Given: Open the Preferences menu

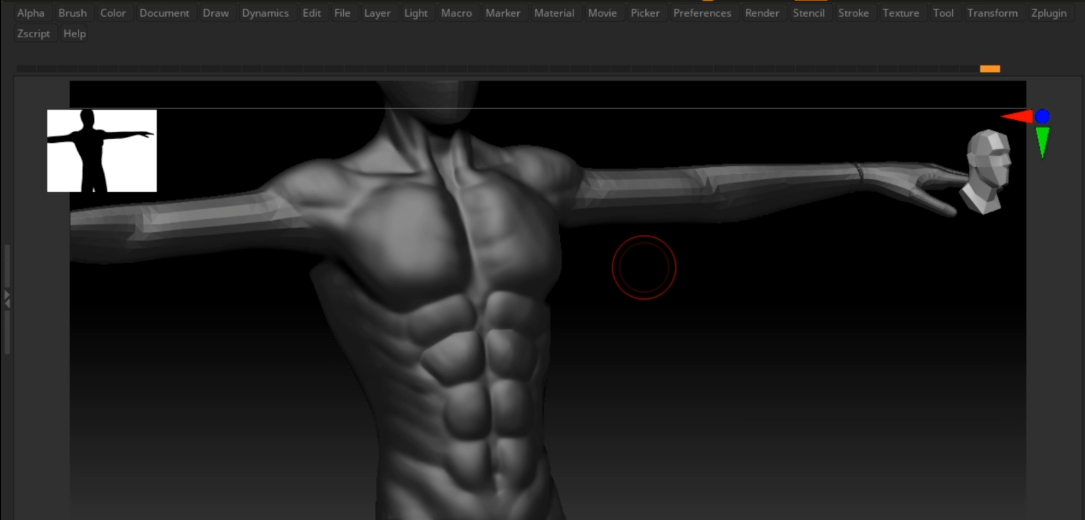Looking at the screenshot, I should (702, 13).
